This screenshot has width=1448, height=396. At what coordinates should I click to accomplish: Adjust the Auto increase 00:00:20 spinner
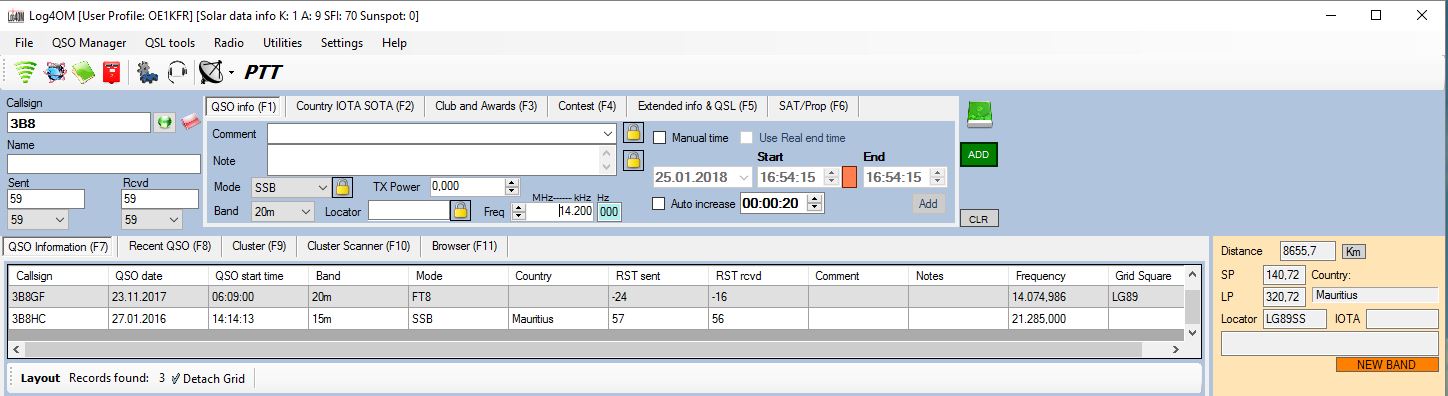pos(815,203)
